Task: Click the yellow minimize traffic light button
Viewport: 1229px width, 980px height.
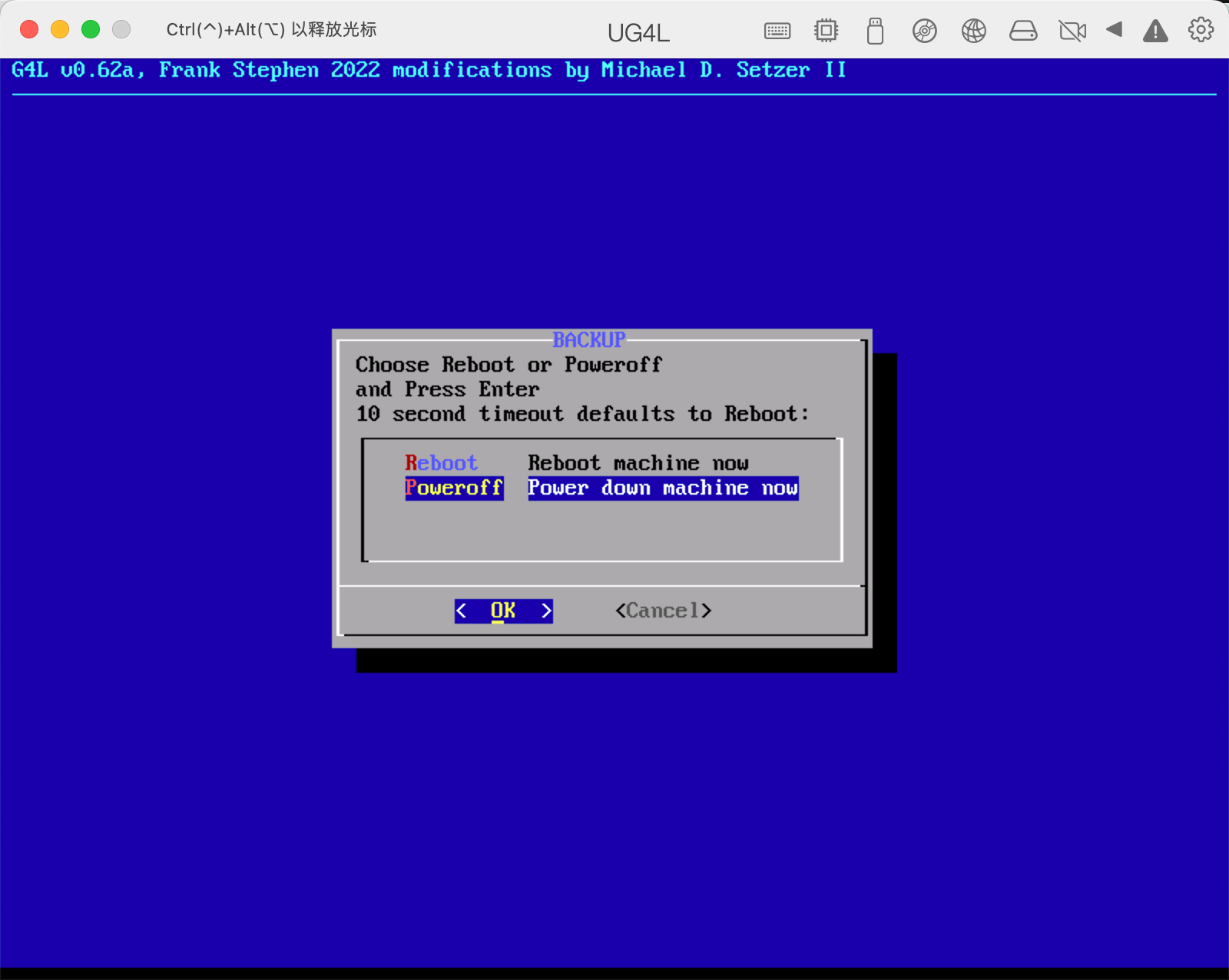Action: coord(60,28)
